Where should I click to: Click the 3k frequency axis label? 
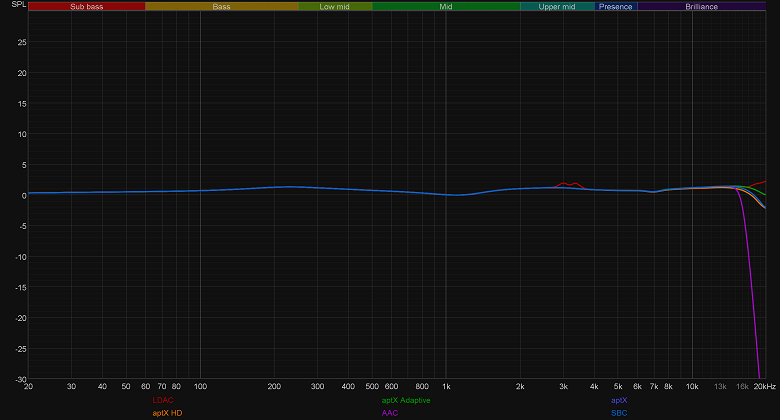564,386
